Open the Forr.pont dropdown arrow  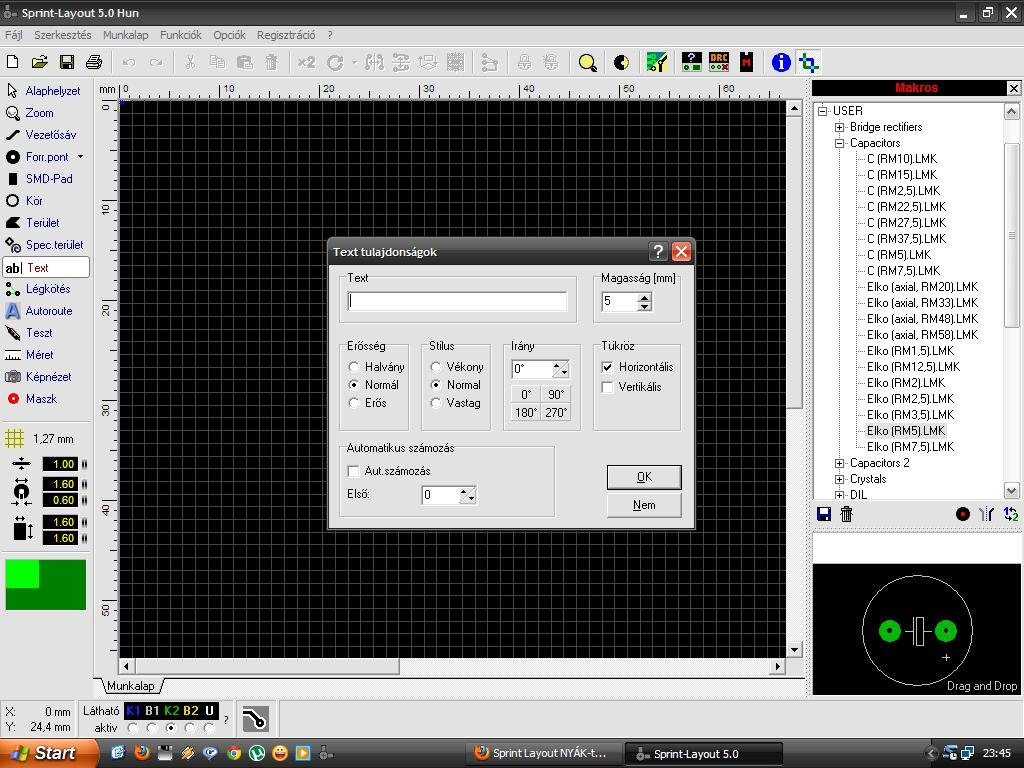80,157
